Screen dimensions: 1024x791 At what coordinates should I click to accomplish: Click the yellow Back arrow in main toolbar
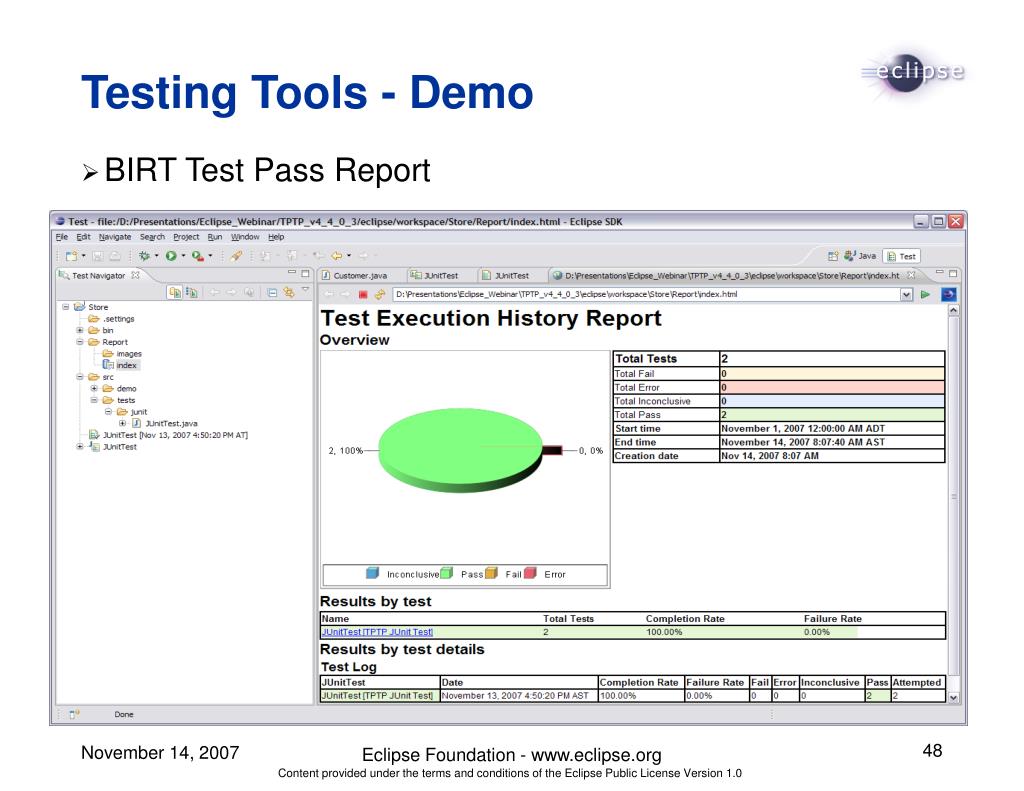click(337, 256)
